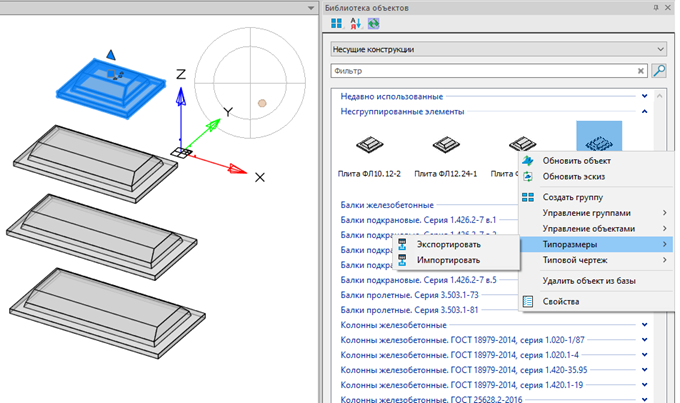
Task: Expand Колонны железобетонные серия 1.020-1/87
Action: coord(645,338)
